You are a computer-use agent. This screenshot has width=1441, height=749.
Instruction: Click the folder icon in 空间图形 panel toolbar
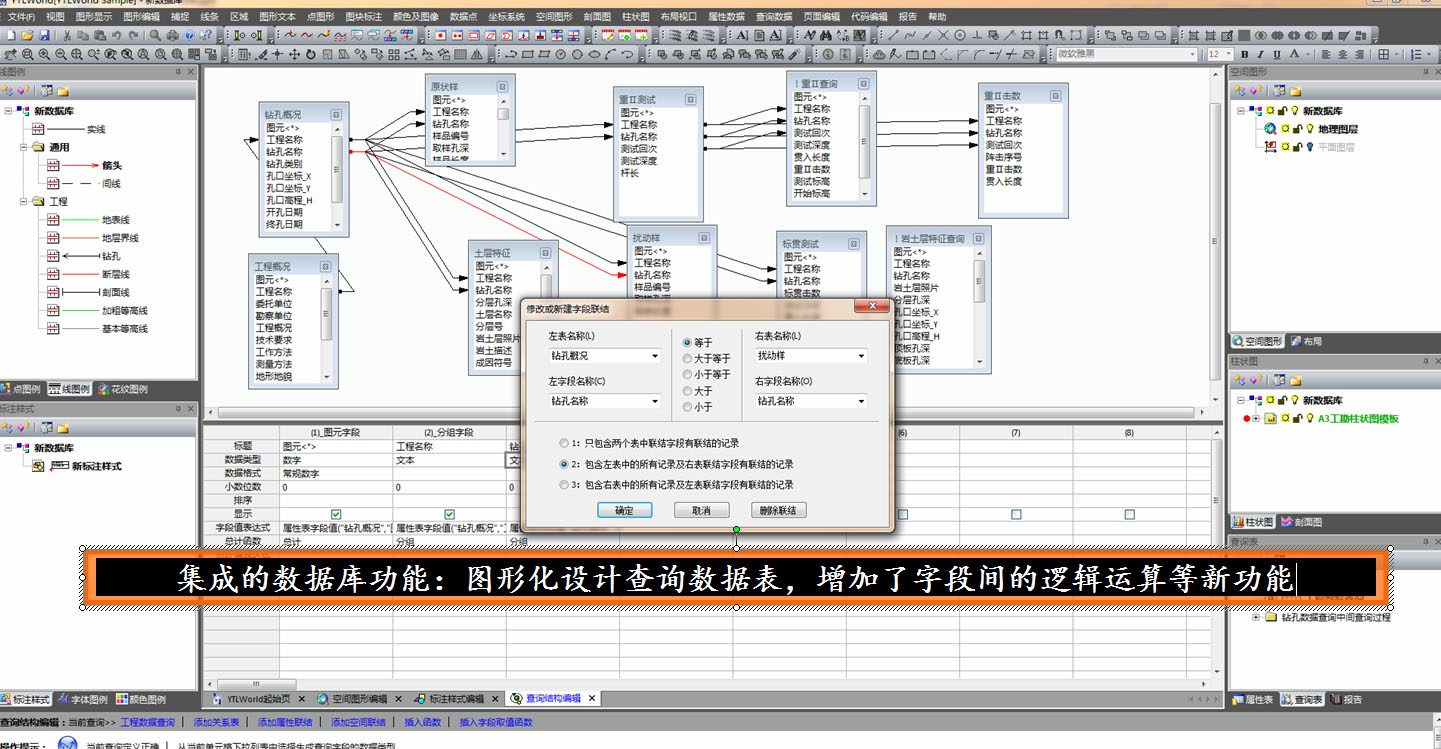[1294, 89]
